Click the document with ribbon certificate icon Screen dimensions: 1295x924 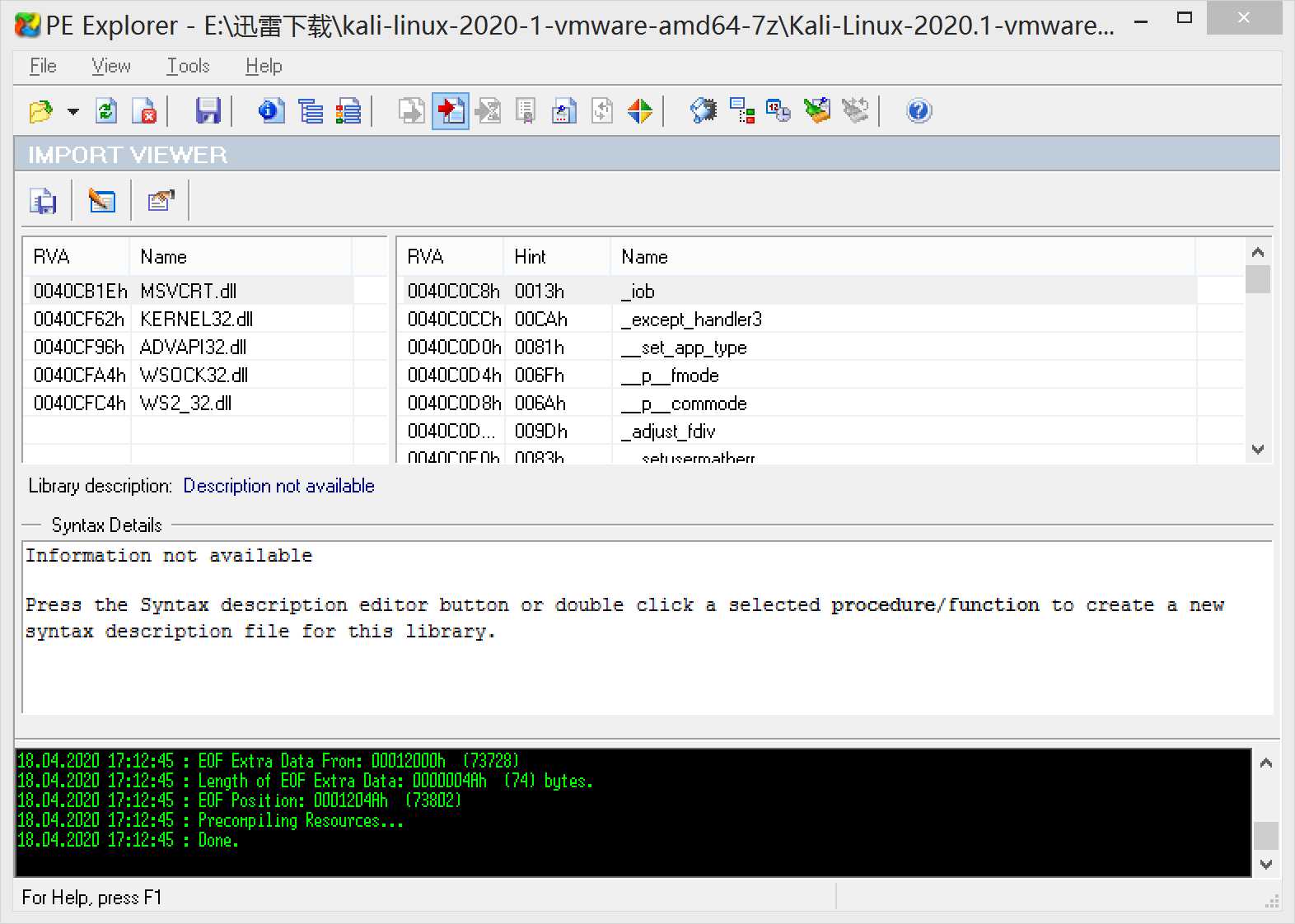click(526, 111)
